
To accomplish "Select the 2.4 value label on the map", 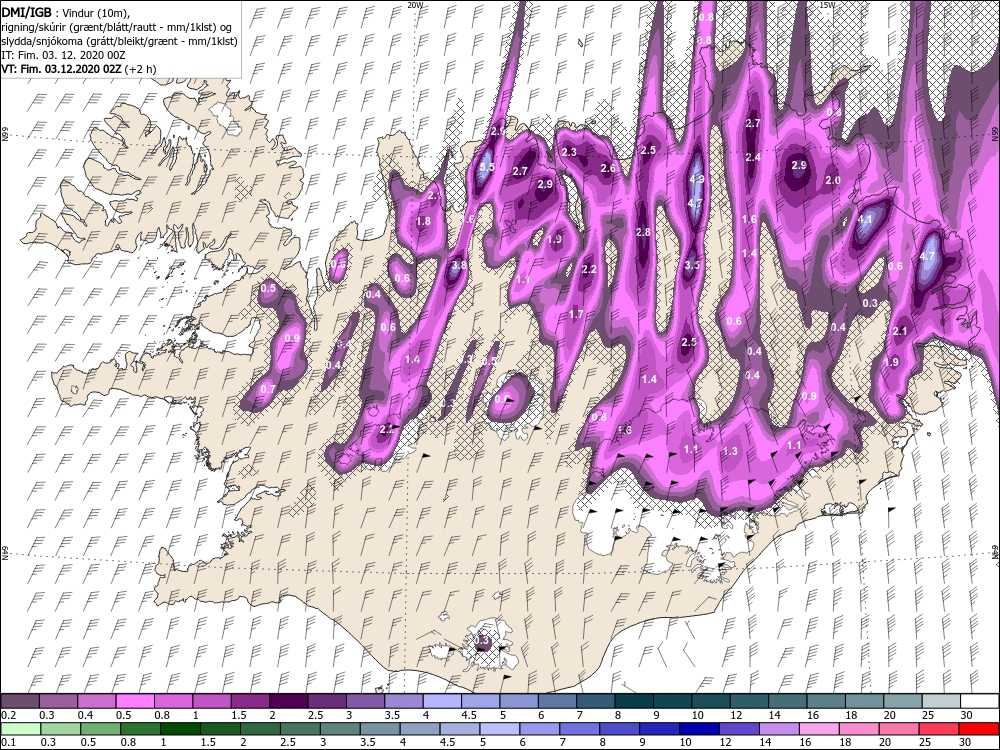I will coord(753,157).
